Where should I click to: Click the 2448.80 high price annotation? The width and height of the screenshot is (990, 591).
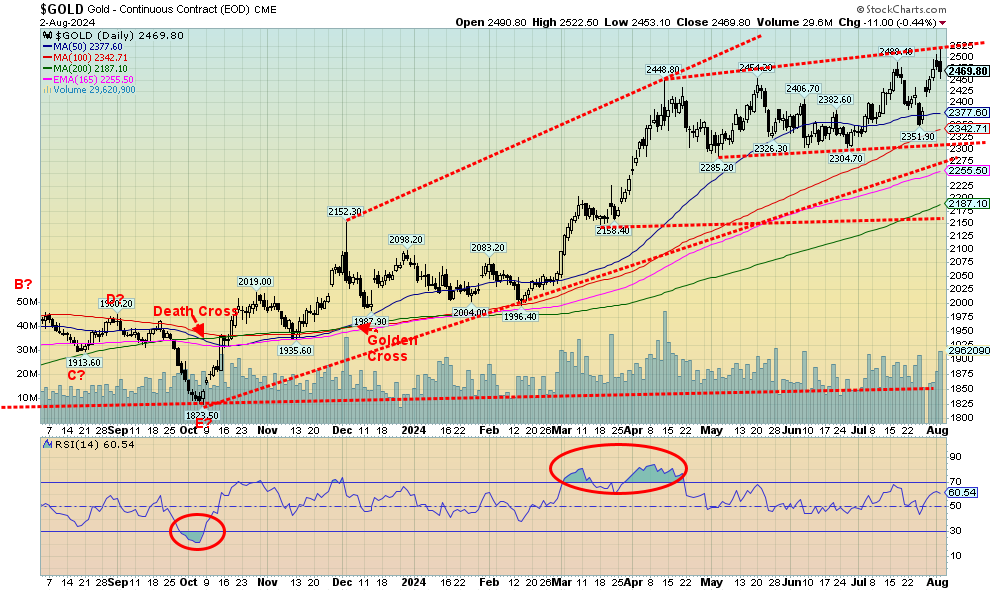click(x=663, y=70)
